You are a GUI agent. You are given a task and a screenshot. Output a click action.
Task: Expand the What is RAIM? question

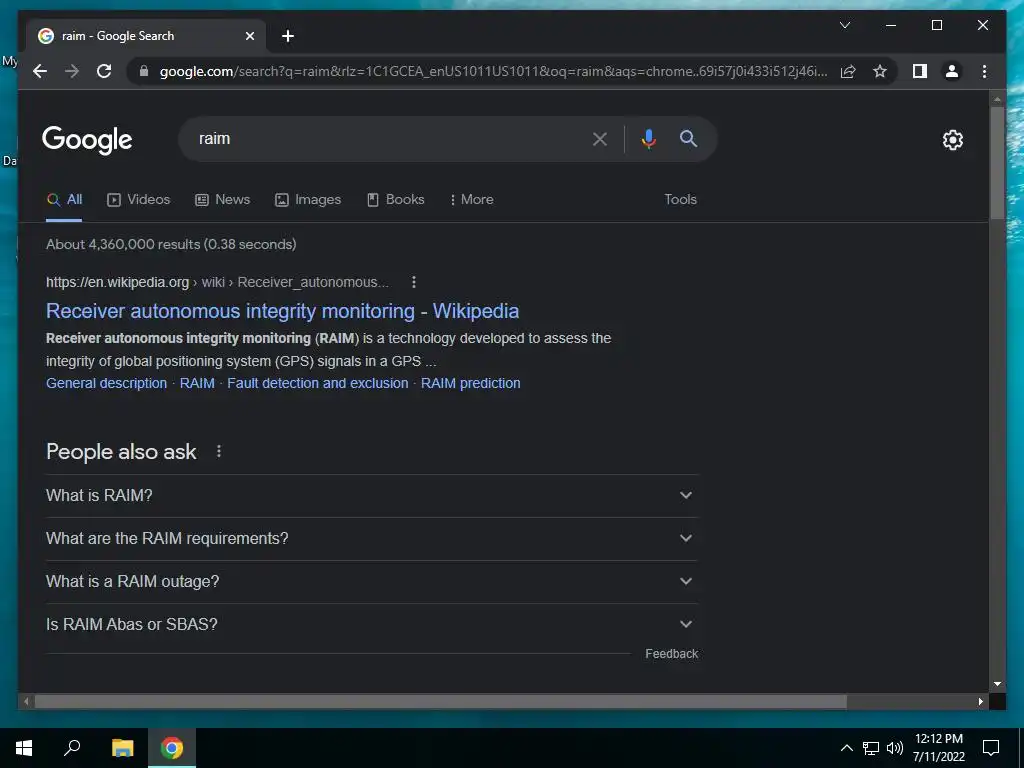pos(372,496)
